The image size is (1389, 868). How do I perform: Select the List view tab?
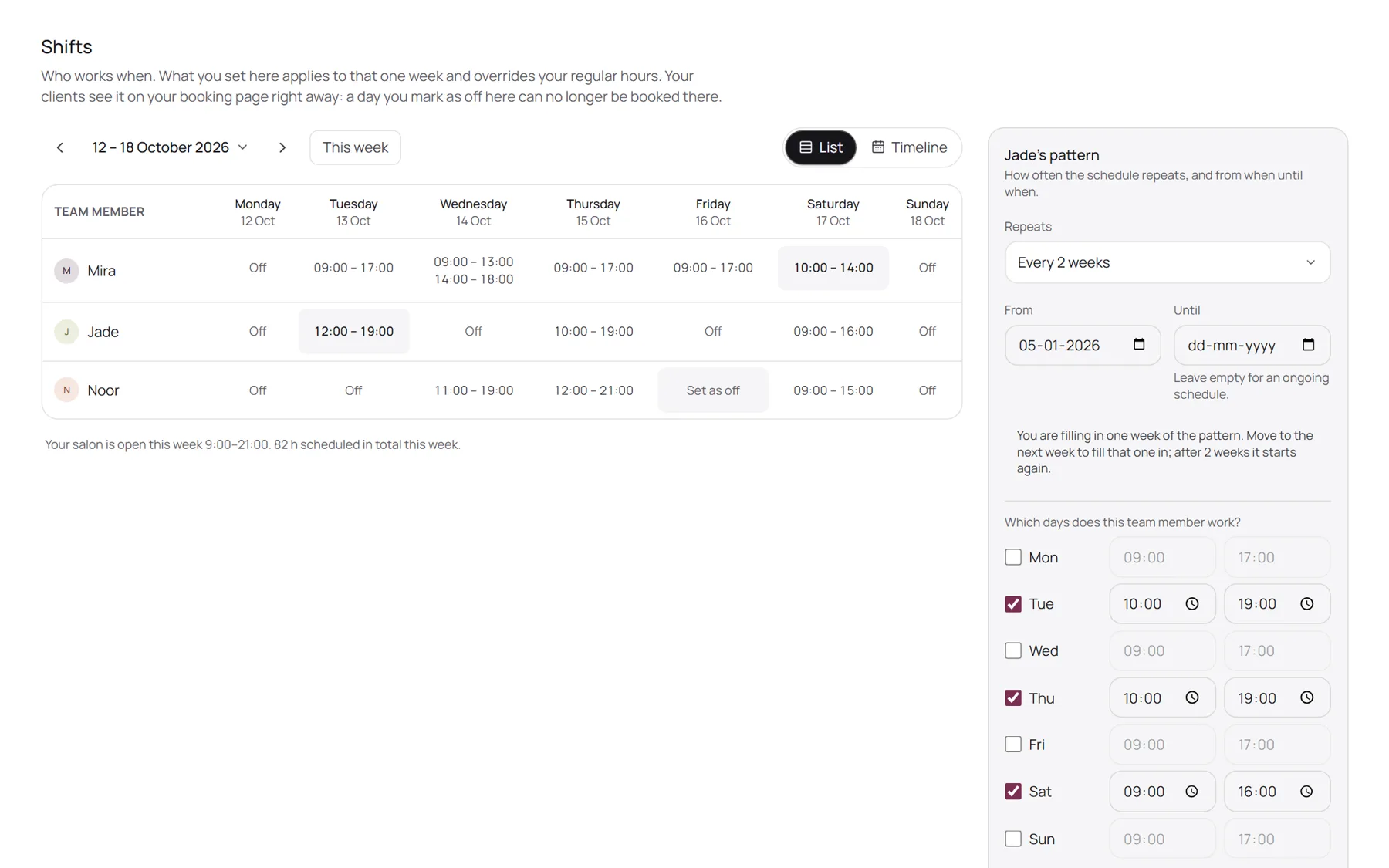[x=820, y=147]
